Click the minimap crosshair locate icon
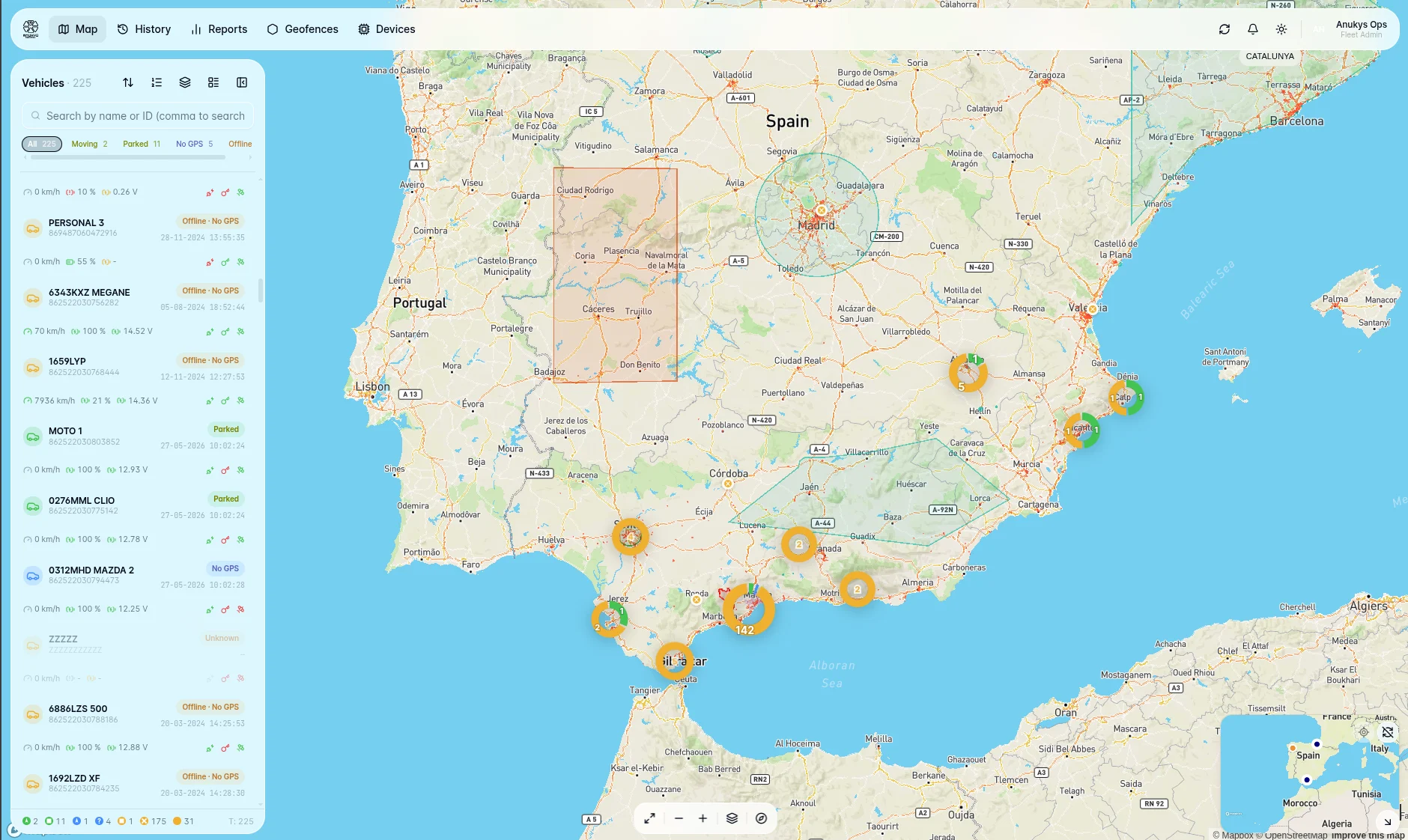Viewport: 1408px width, 840px height. (1364, 732)
